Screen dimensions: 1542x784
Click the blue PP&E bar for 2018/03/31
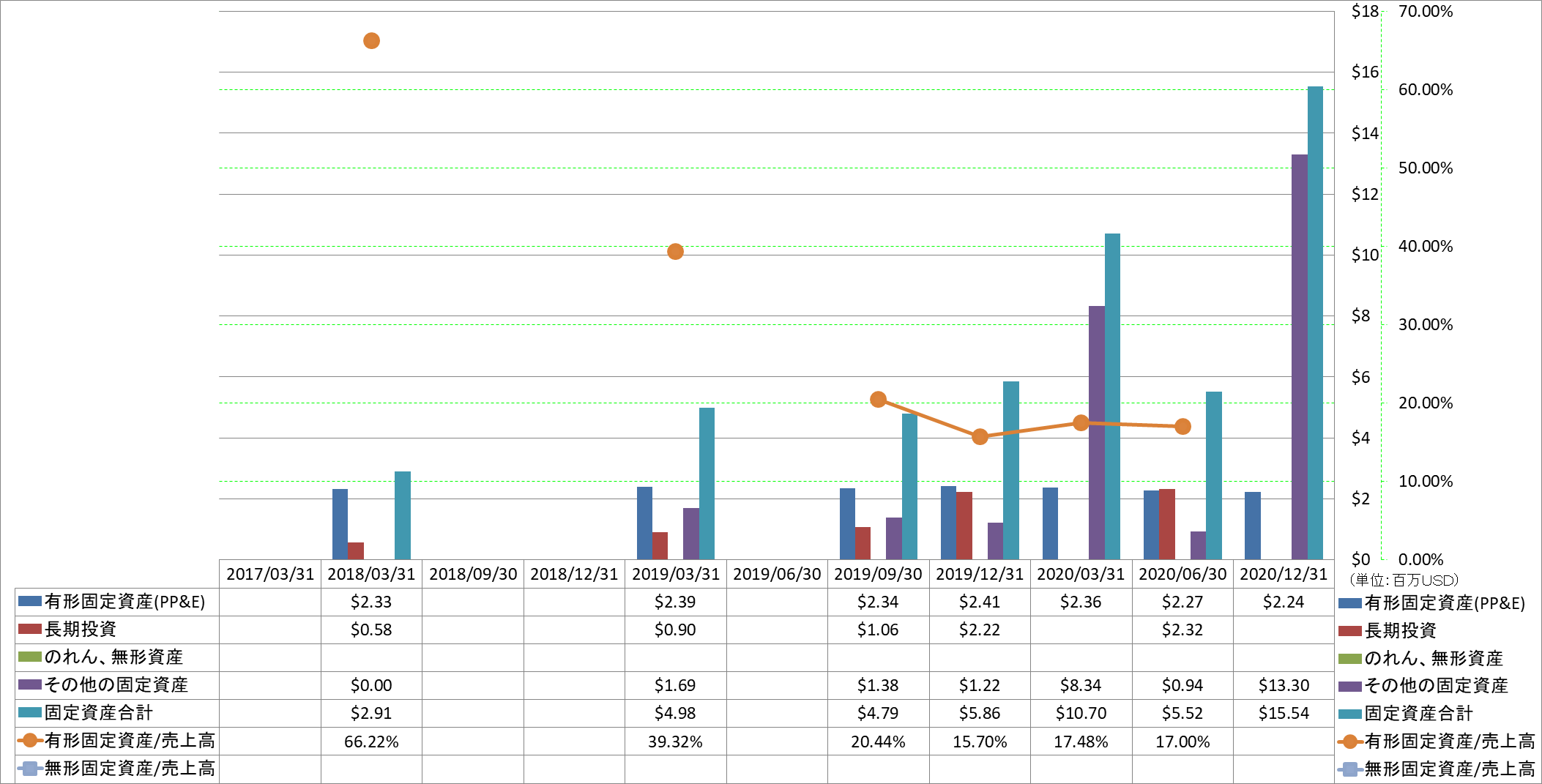coord(340,524)
